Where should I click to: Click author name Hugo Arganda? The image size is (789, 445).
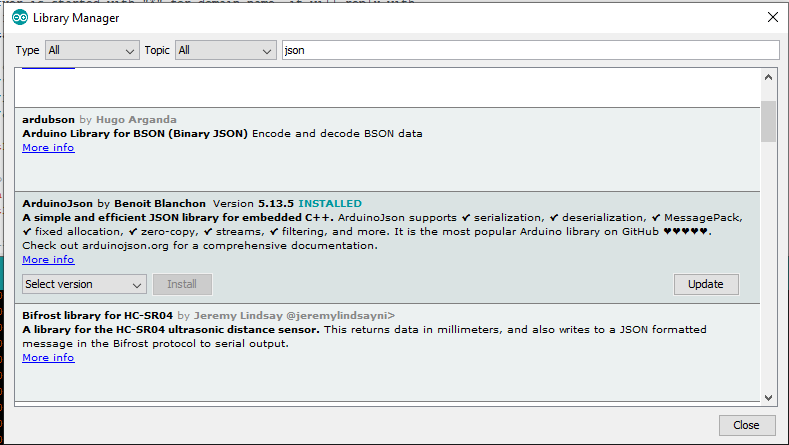[136, 120]
